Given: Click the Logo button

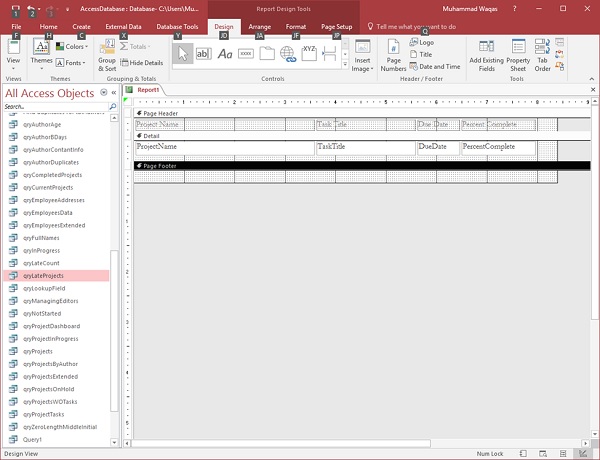Looking at the screenshot, I should pos(426,43).
